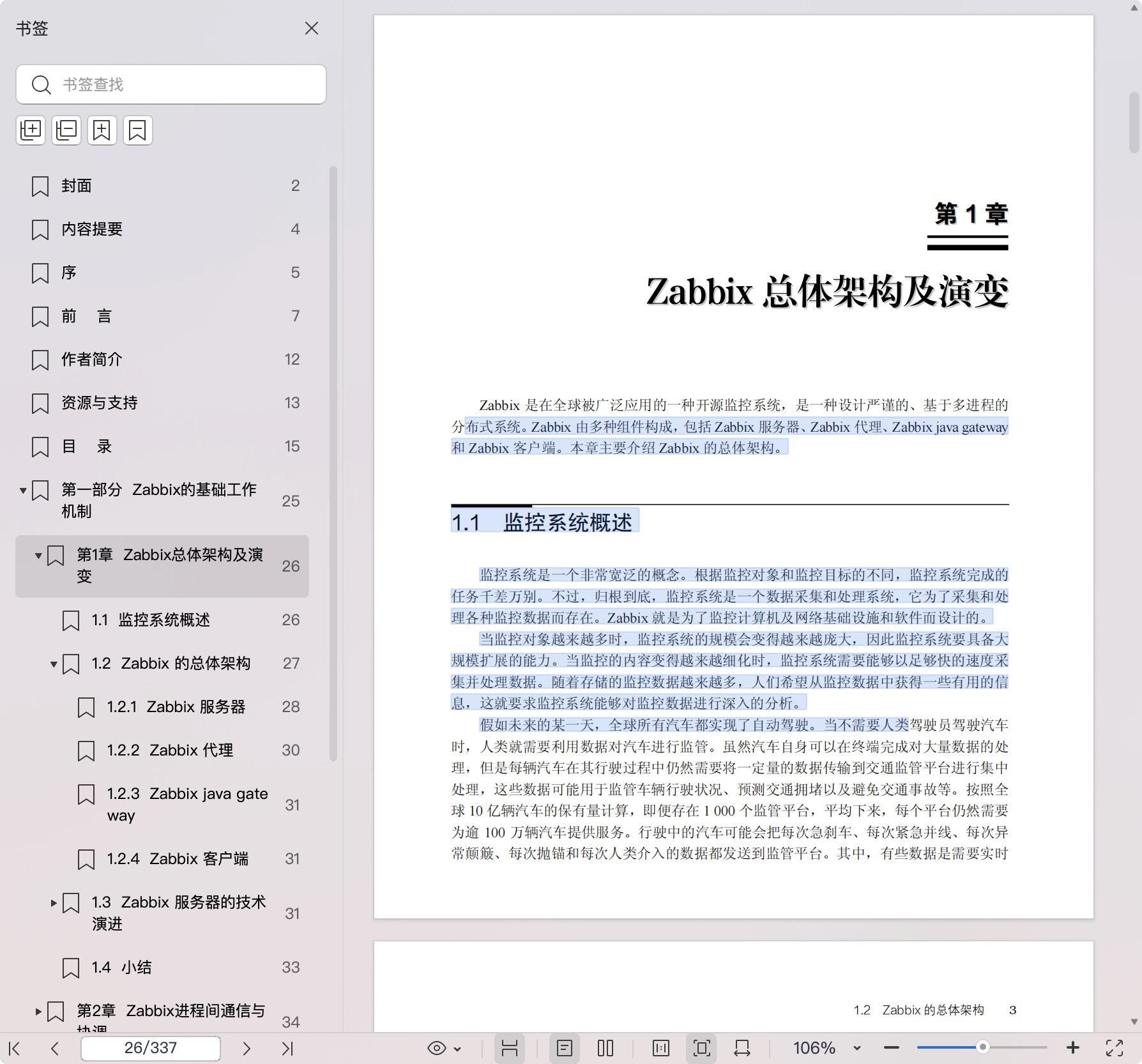Click the page number field 26/337

tap(151, 1048)
